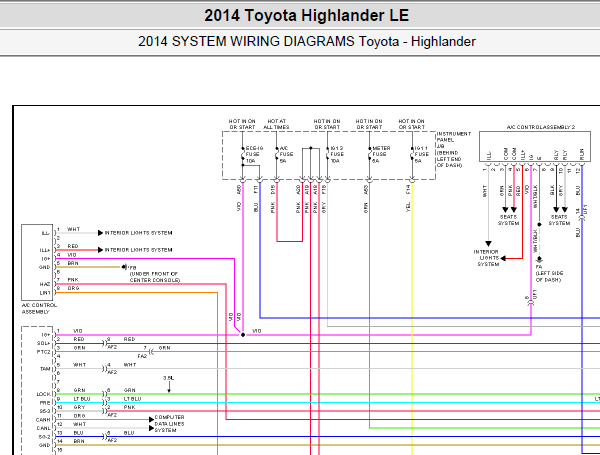Select '(UNDER FRONT OF CENTER CONSOLE)' ground note

tap(155, 277)
